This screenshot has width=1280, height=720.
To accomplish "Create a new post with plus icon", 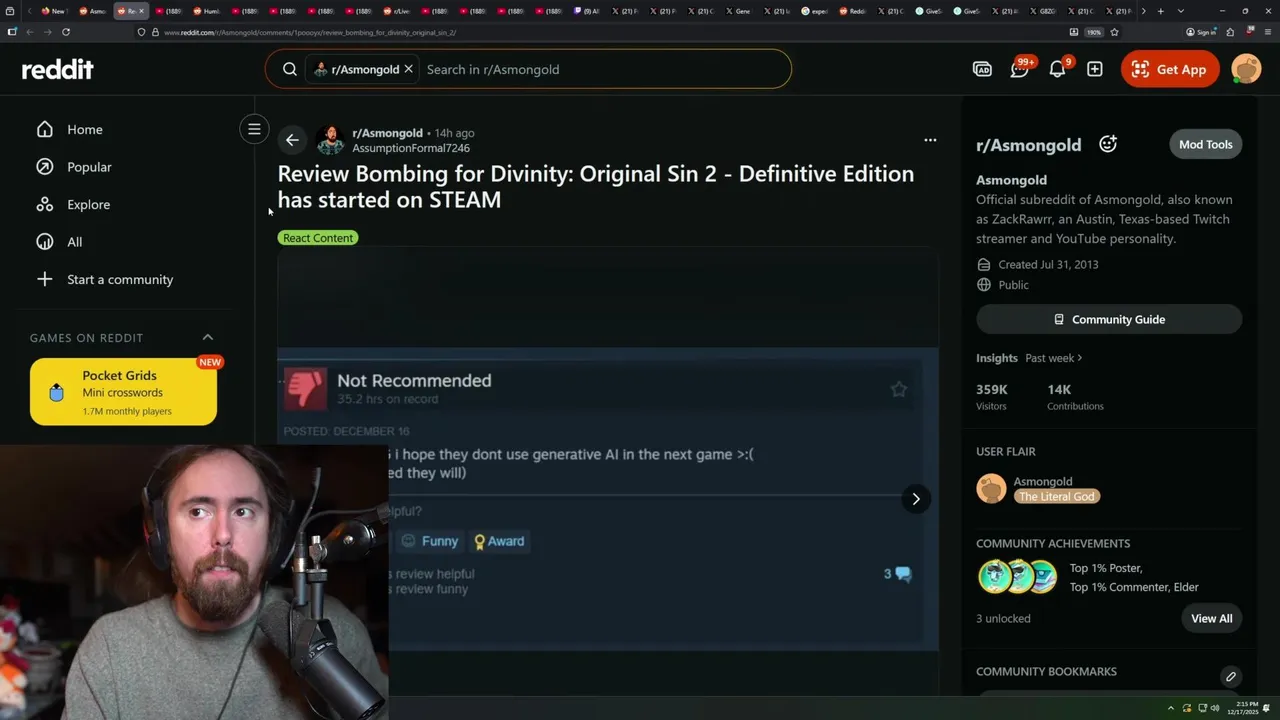I will click(1095, 69).
